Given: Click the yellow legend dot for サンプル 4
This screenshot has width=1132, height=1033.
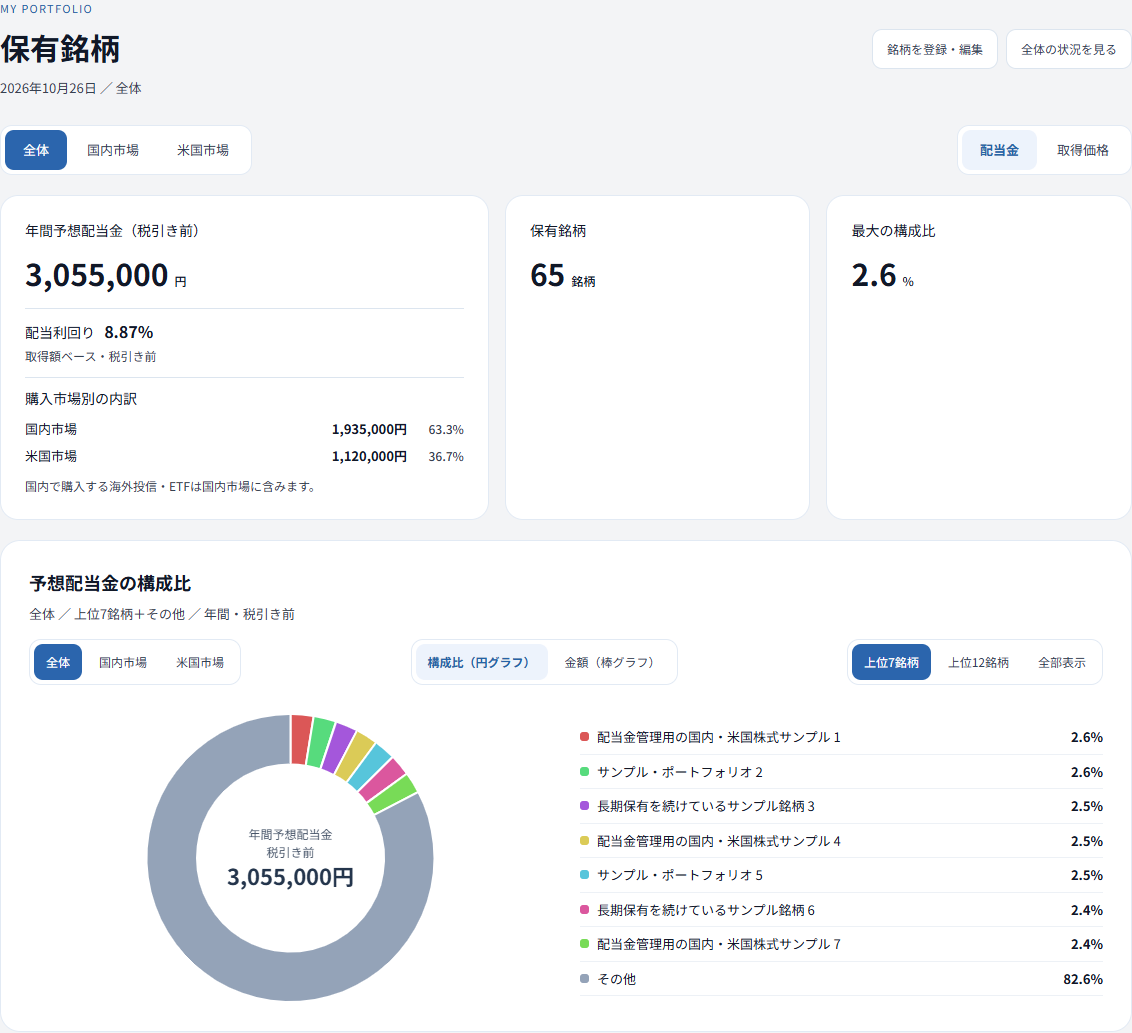Looking at the screenshot, I should [x=585, y=840].
